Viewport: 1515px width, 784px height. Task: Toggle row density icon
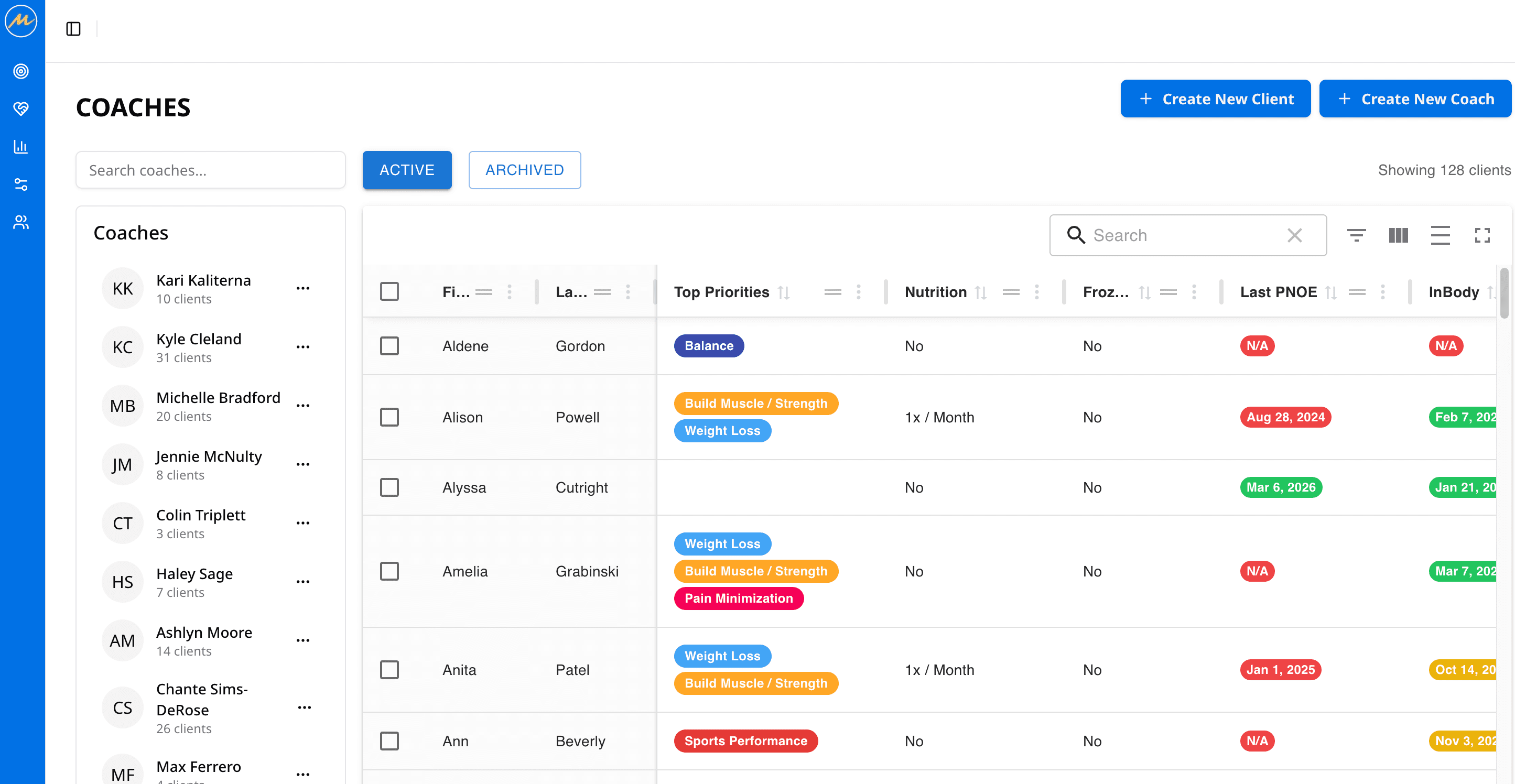point(1441,235)
